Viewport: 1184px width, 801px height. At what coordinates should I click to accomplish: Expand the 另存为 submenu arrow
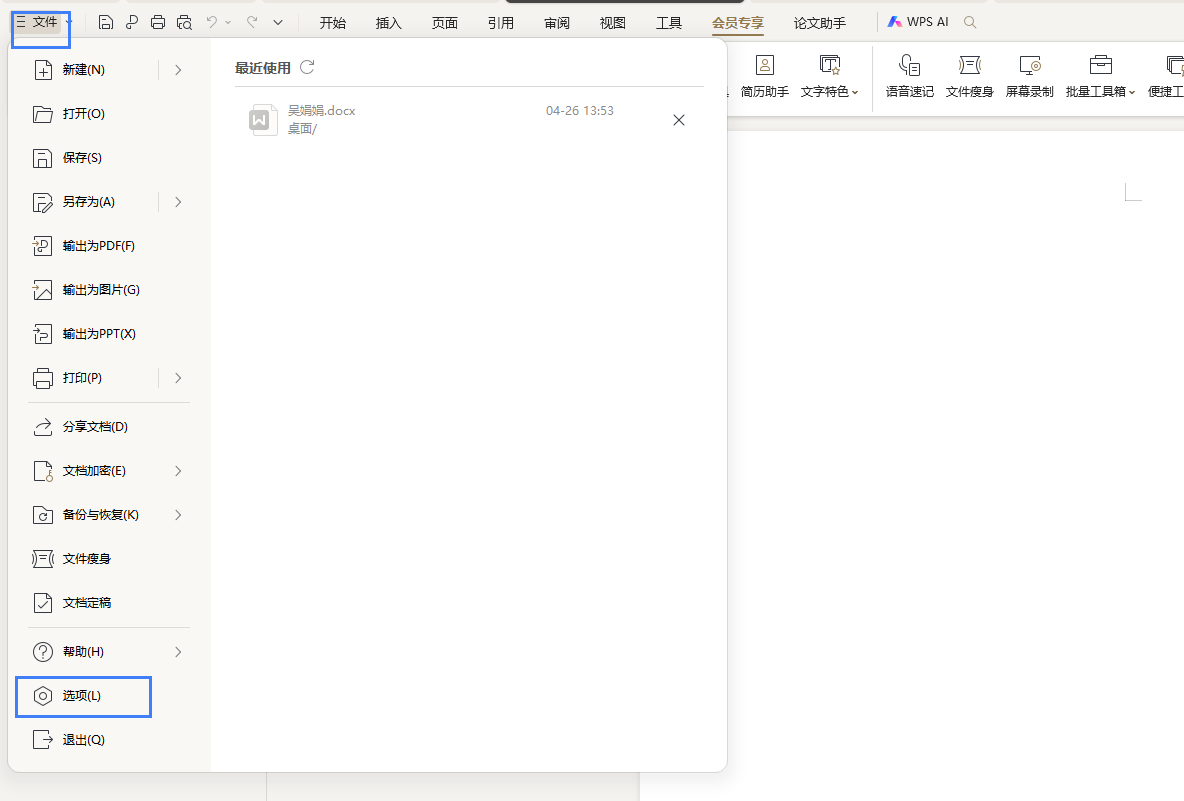pyautogui.click(x=178, y=202)
